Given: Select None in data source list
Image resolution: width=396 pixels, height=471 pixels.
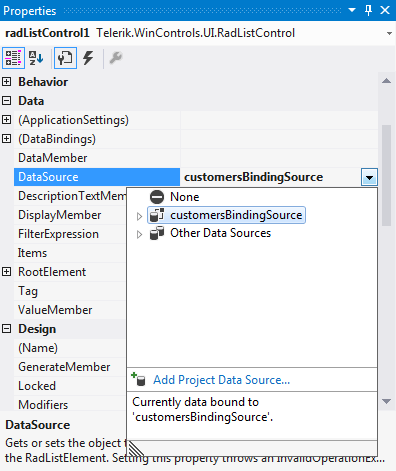Looking at the screenshot, I should (x=185, y=197).
